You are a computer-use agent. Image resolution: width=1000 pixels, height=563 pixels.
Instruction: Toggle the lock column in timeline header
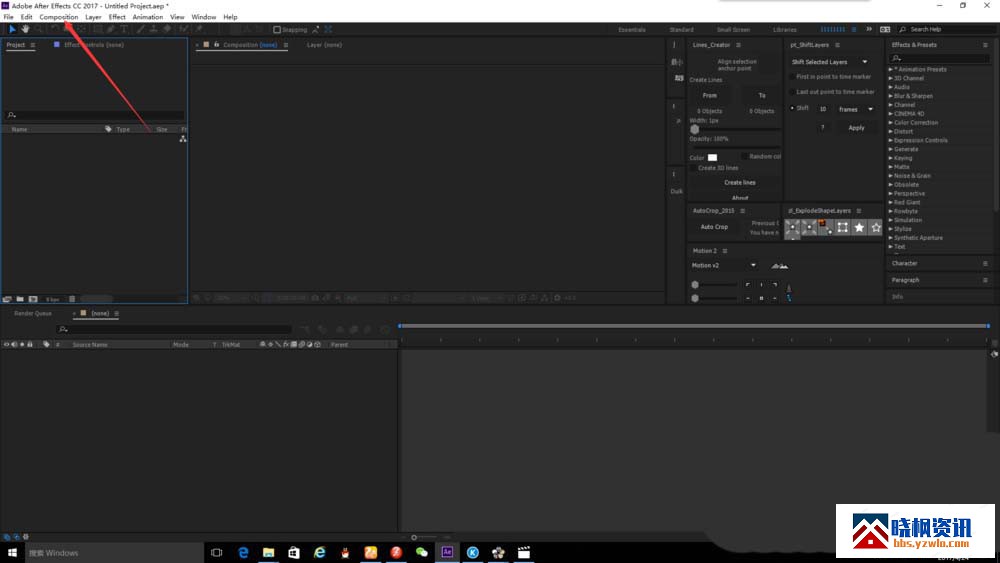pyautogui.click(x=29, y=344)
